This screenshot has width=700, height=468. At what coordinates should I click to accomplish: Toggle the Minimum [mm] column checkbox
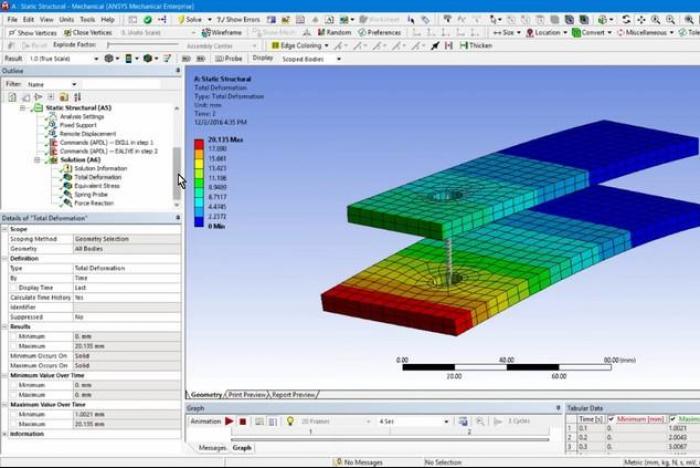click(x=613, y=419)
